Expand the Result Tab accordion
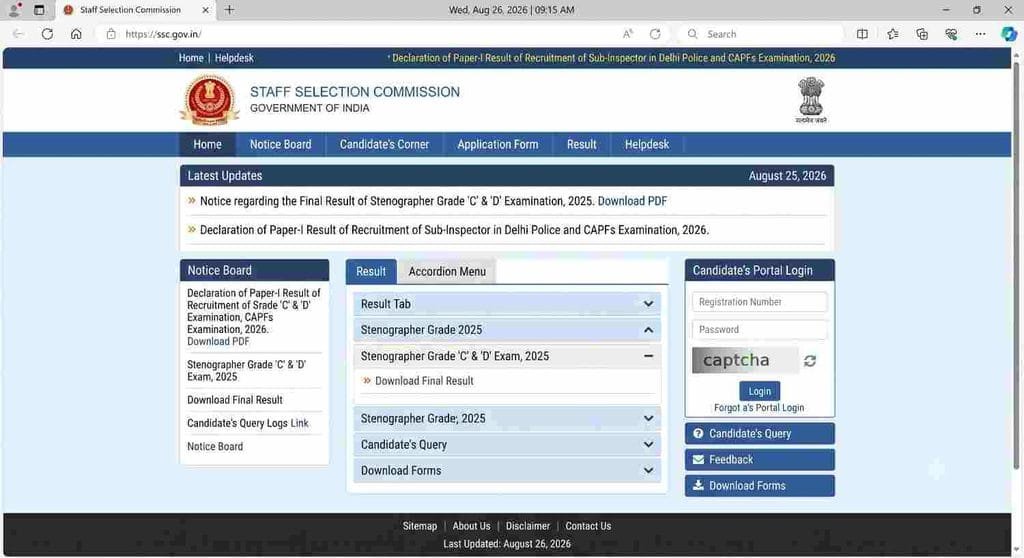This screenshot has width=1024, height=558. [507, 304]
